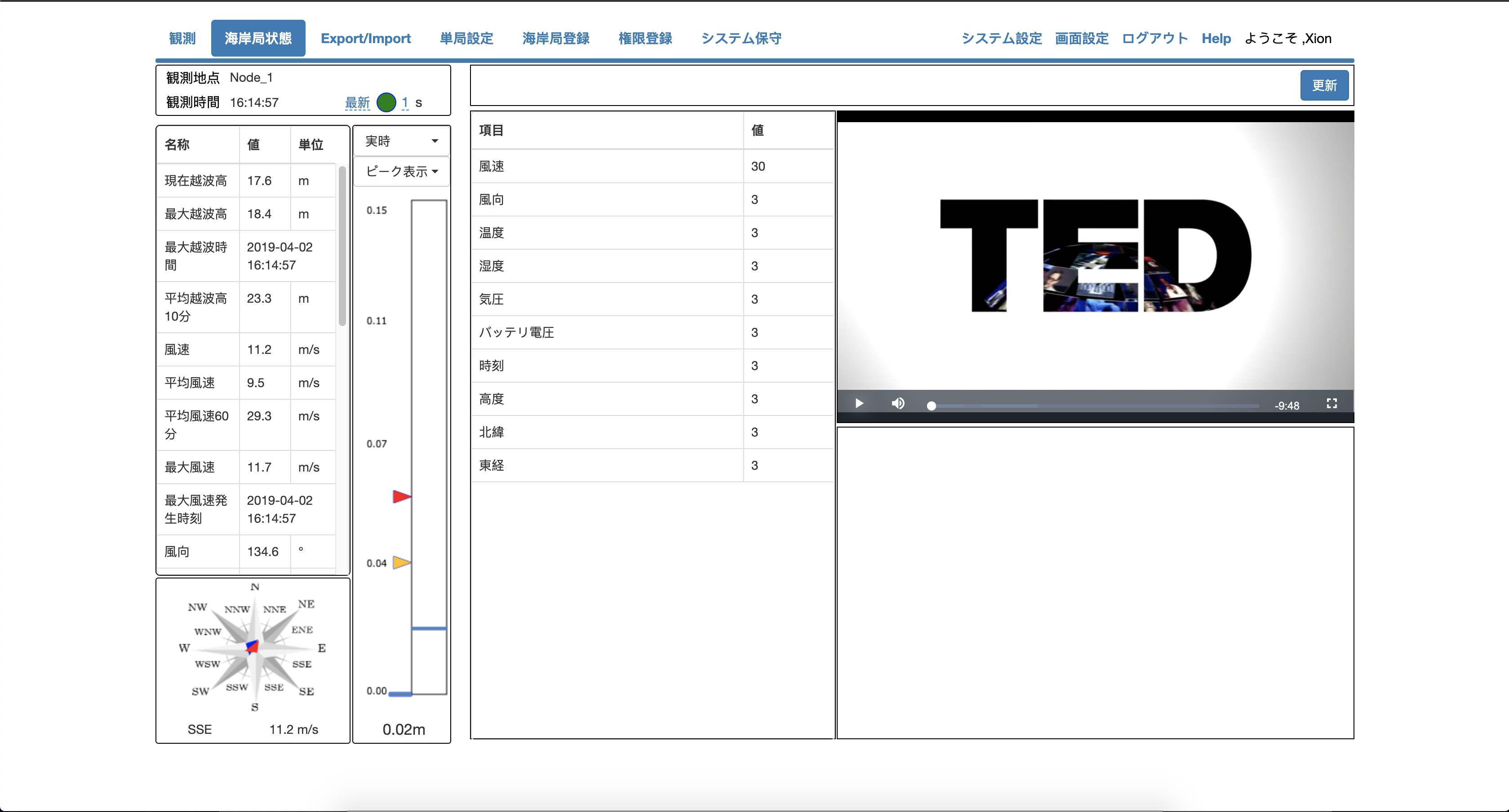Expand the ピーク表示 dropdown menu
This screenshot has height=812, width=1509.
401,172
